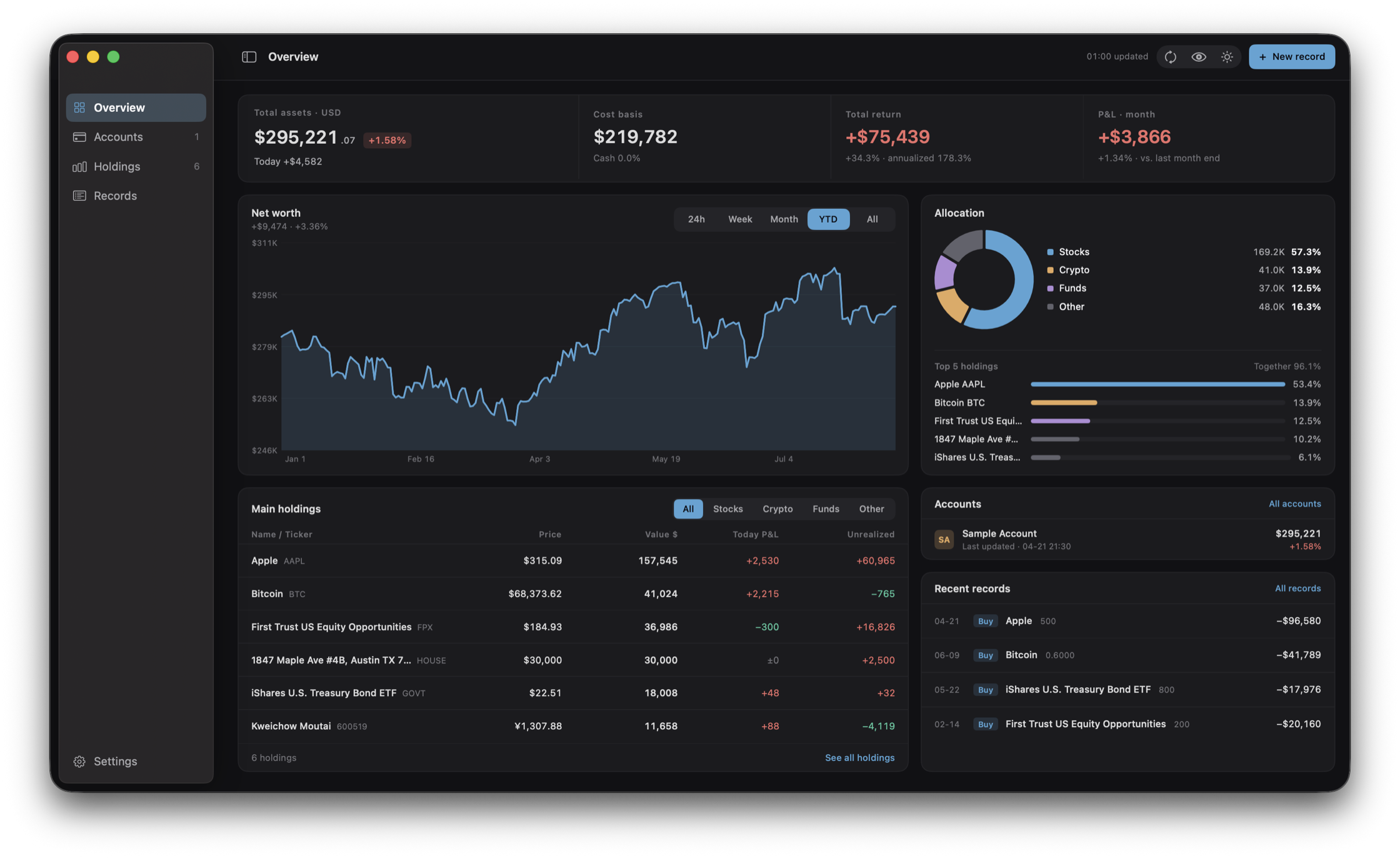The height and width of the screenshot is (858, 1400).
Task: Open the Holdings sidebar item
Action: pyautogui.click(x=136, y=166)
